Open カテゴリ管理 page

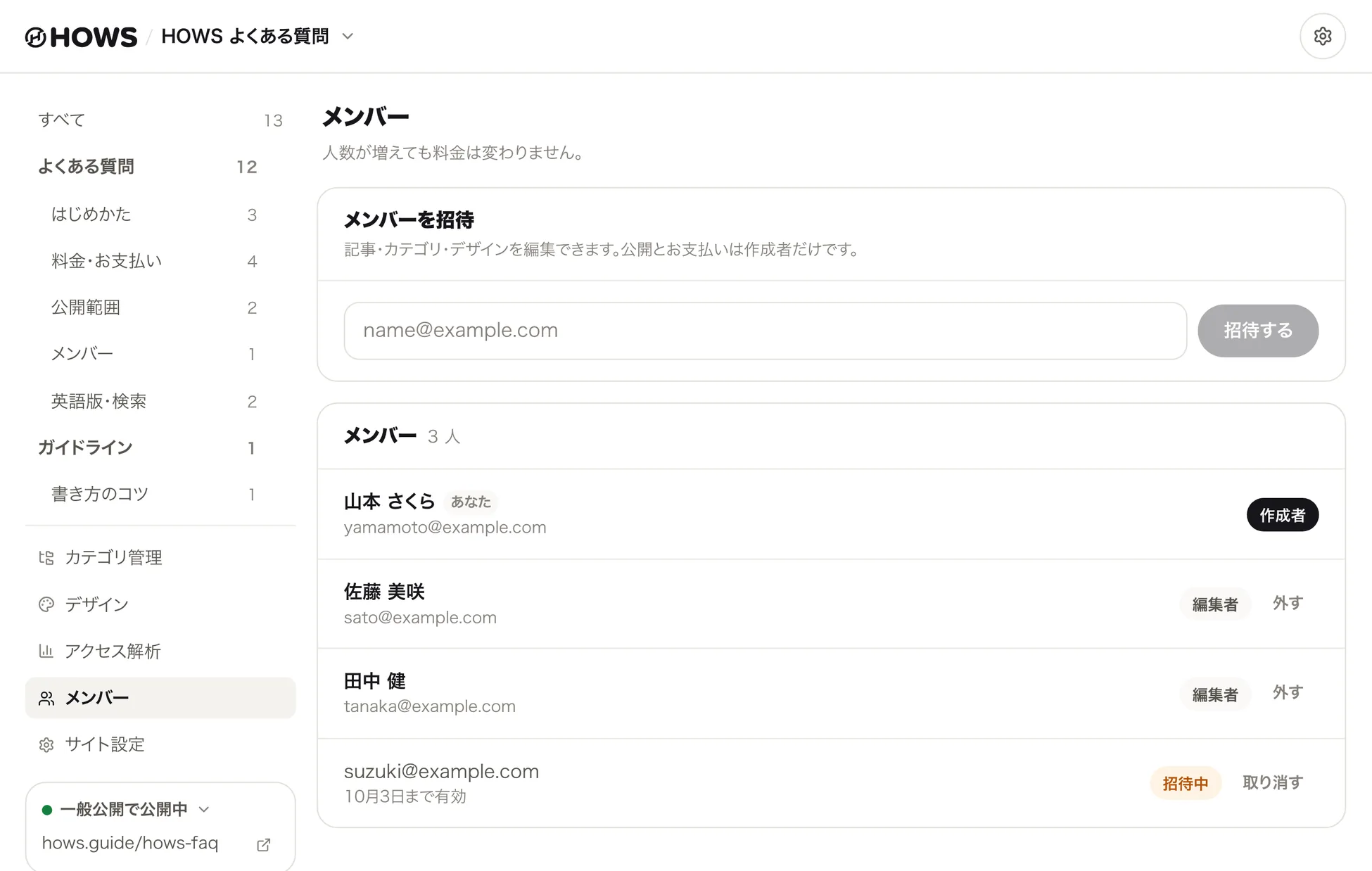(x=160, y=558)
